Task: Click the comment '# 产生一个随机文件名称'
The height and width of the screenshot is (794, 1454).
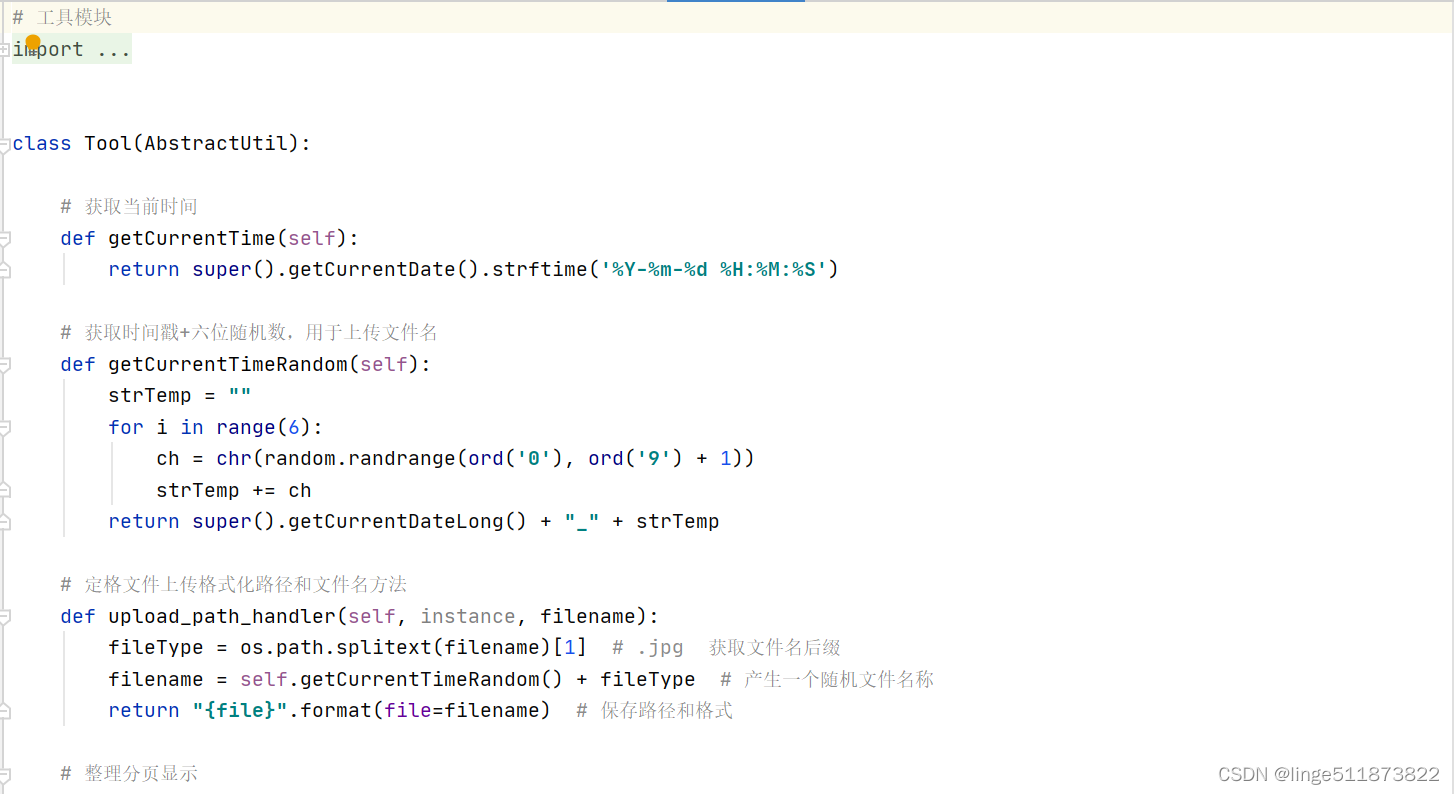Action: (828, 679)
